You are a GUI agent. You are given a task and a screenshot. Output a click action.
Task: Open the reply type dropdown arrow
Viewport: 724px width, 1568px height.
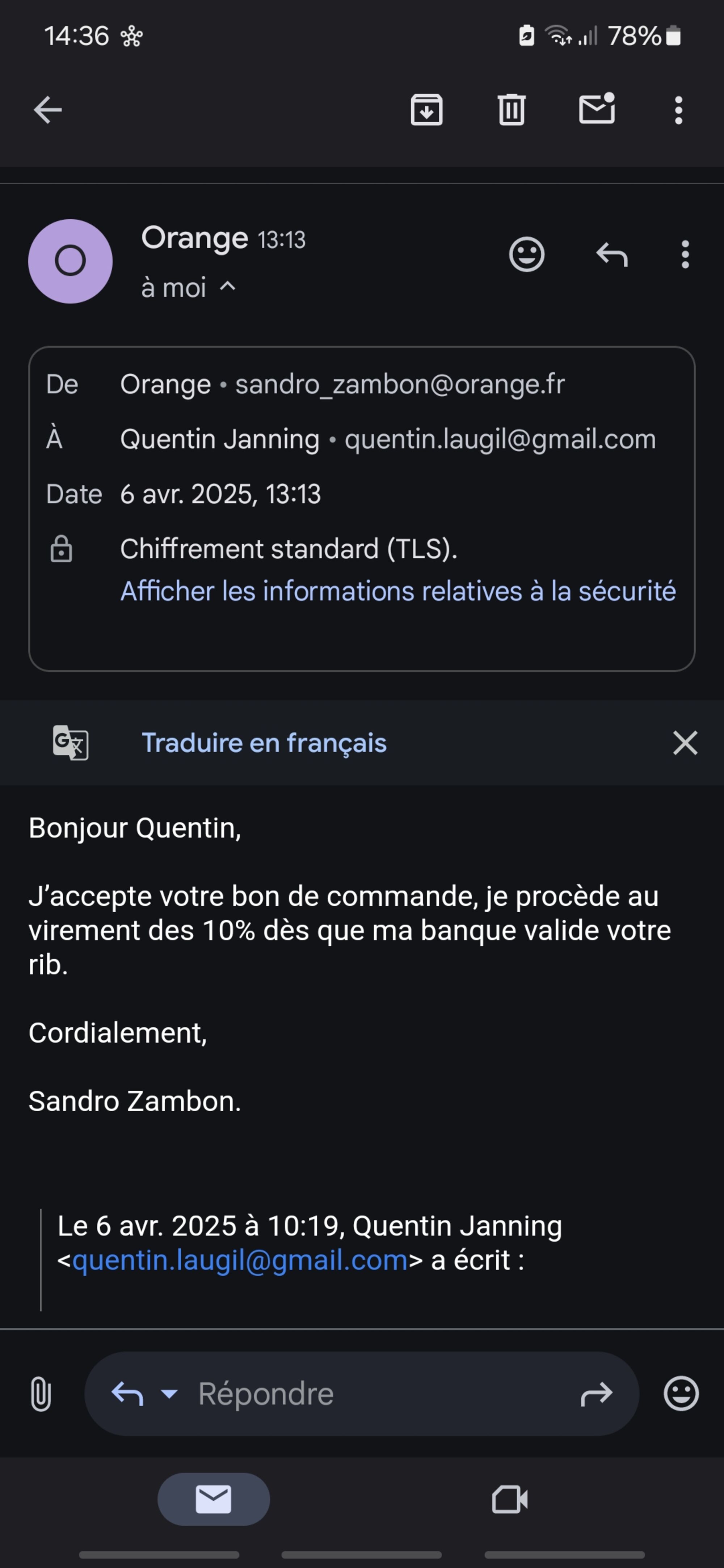coord(169,1393)
